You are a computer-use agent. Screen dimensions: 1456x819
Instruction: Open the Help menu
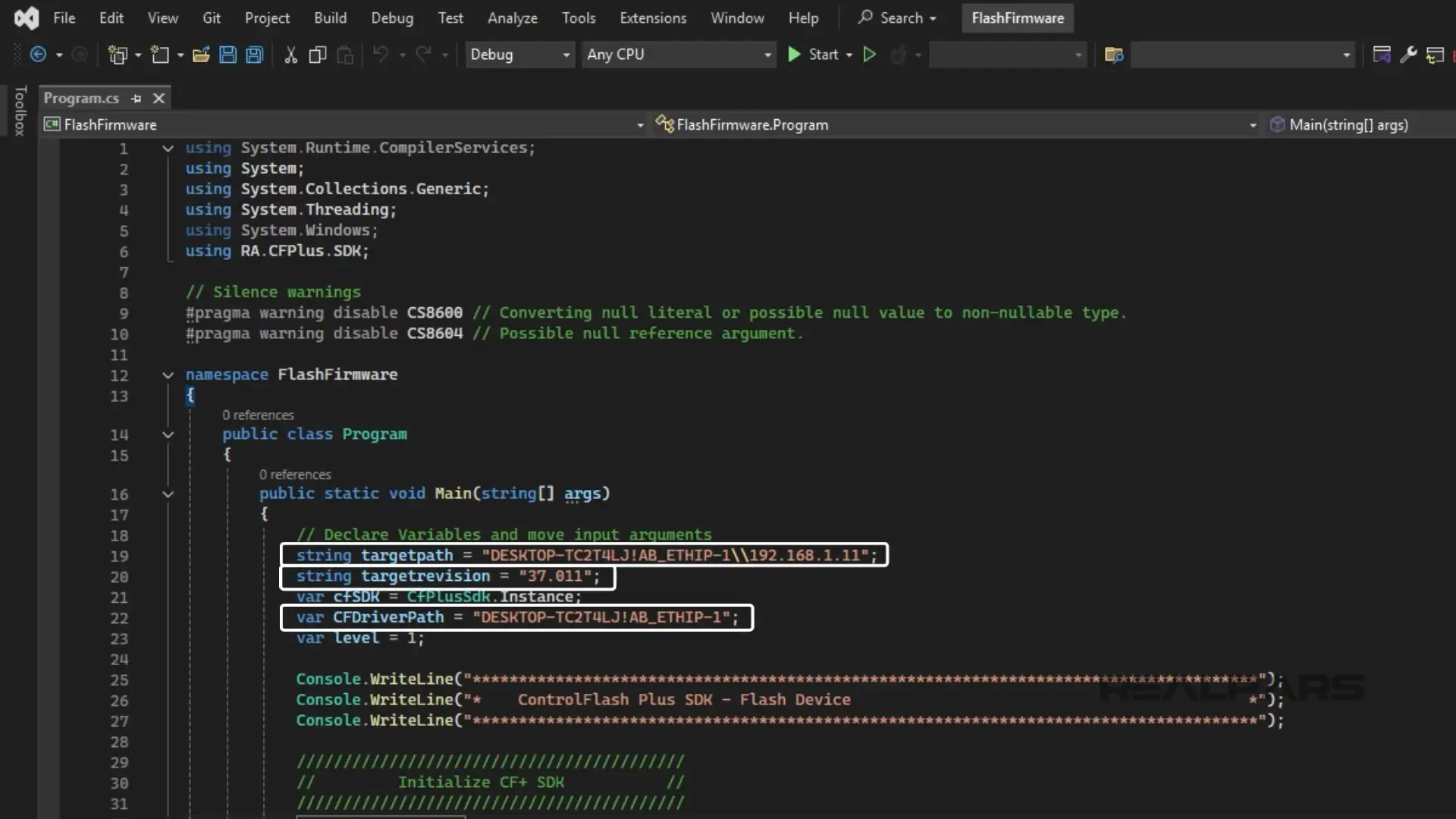pos(803,17)
